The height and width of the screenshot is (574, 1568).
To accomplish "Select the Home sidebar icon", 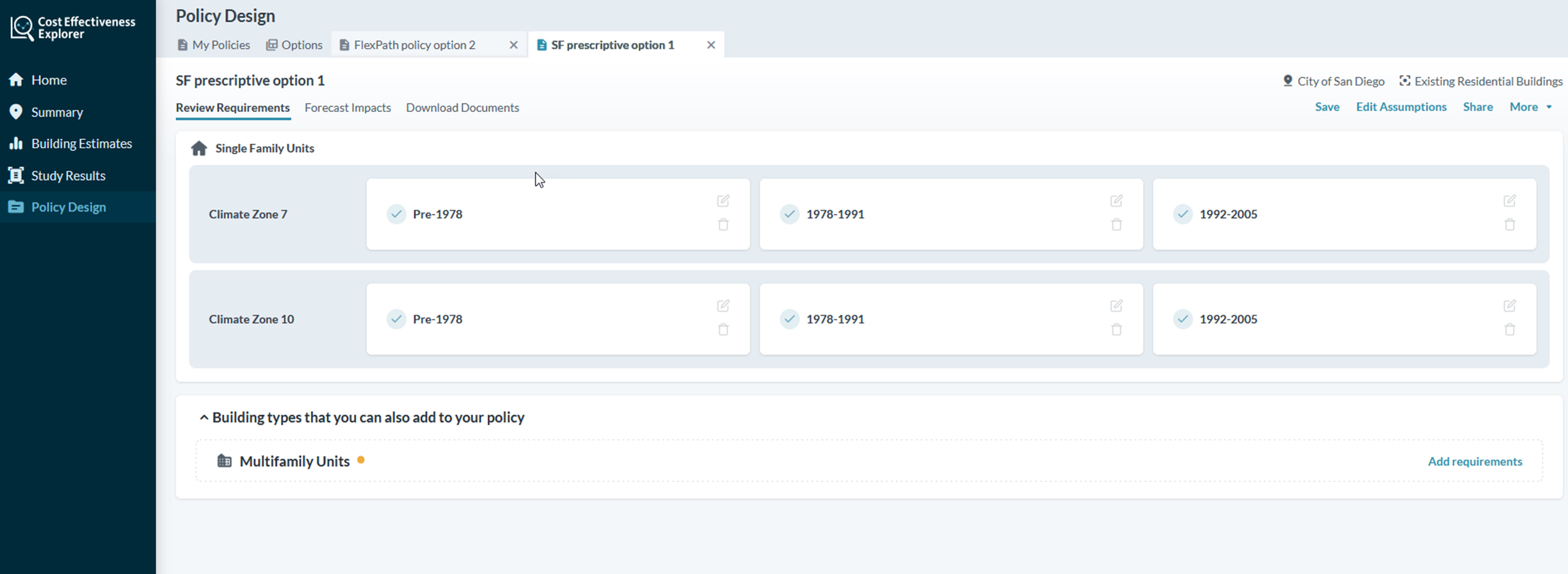I will click(16, 79).
